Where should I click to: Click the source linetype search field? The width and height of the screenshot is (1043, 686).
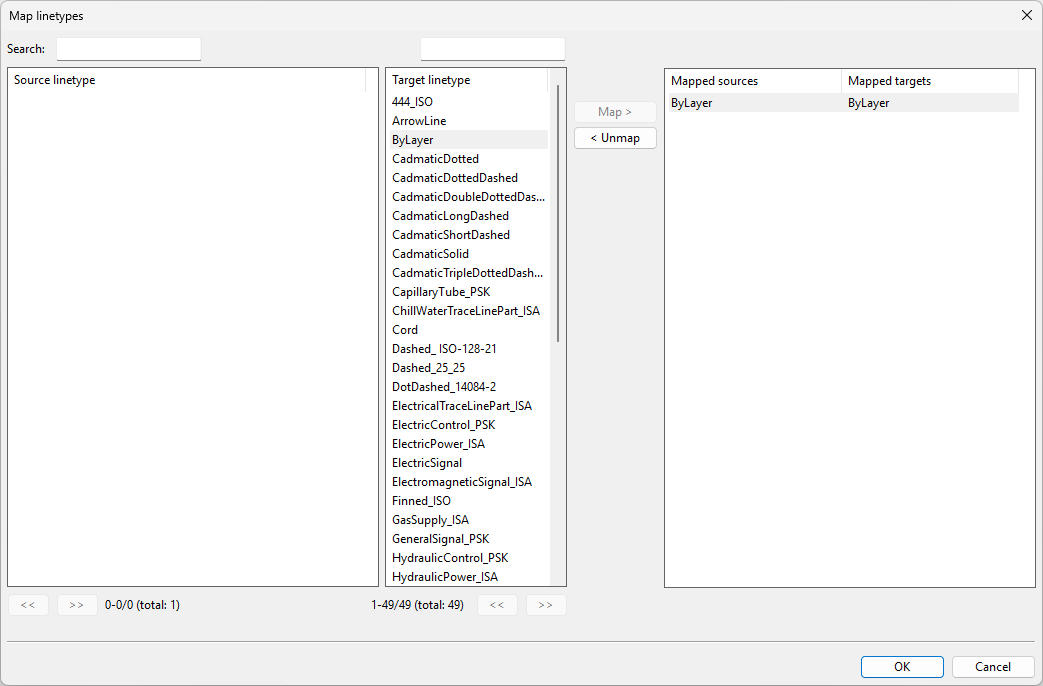(x=129, y=49)
